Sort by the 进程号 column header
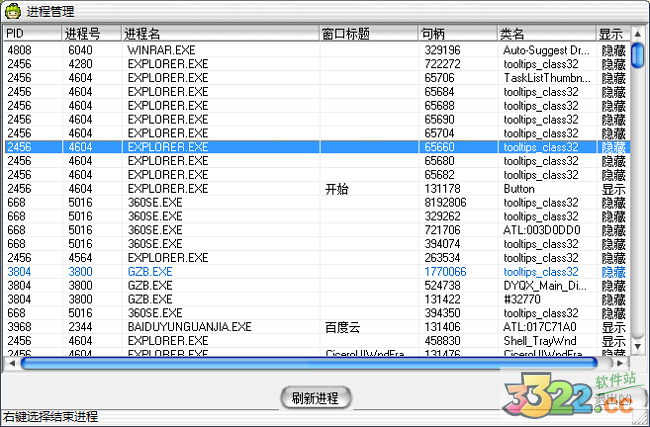Image resolution: width=650 pixels, height=427 pixels. pos(92,34)
